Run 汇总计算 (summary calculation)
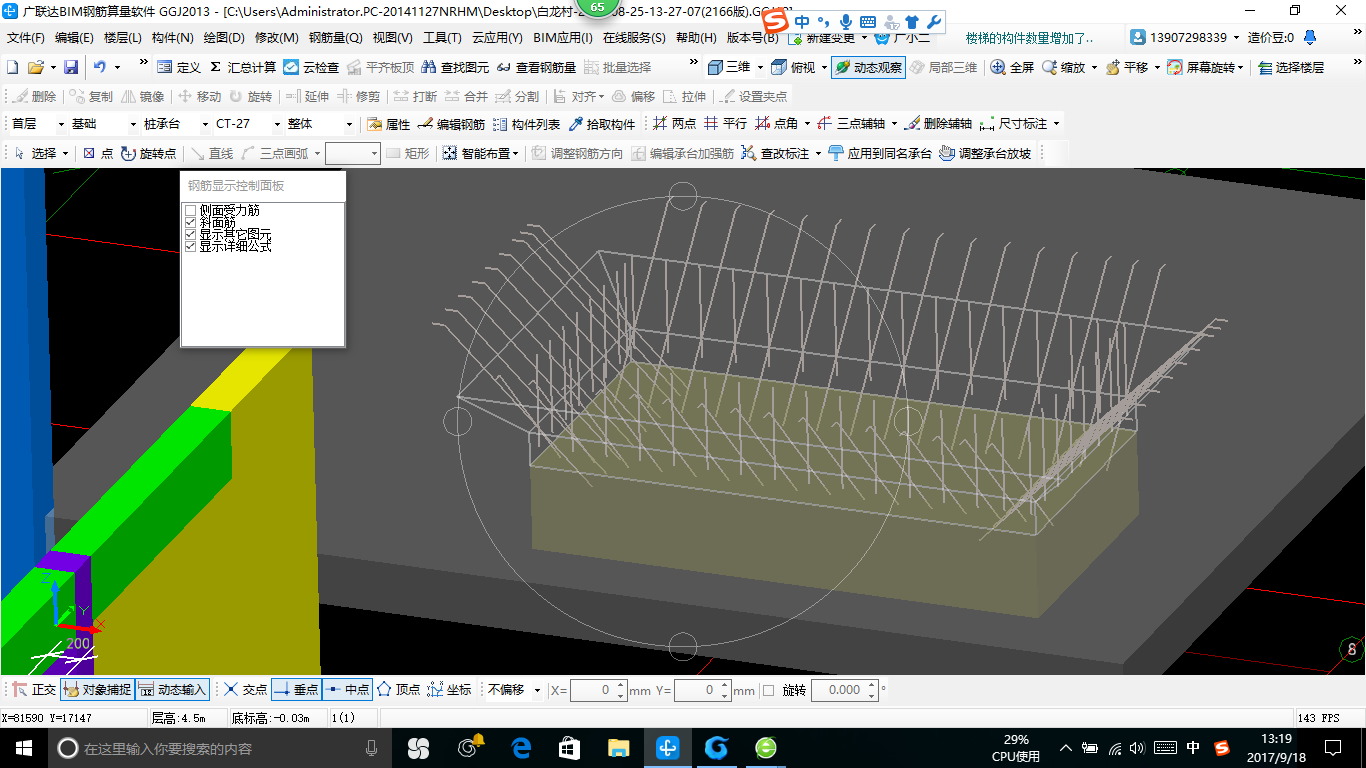 (x=243, y=67)
